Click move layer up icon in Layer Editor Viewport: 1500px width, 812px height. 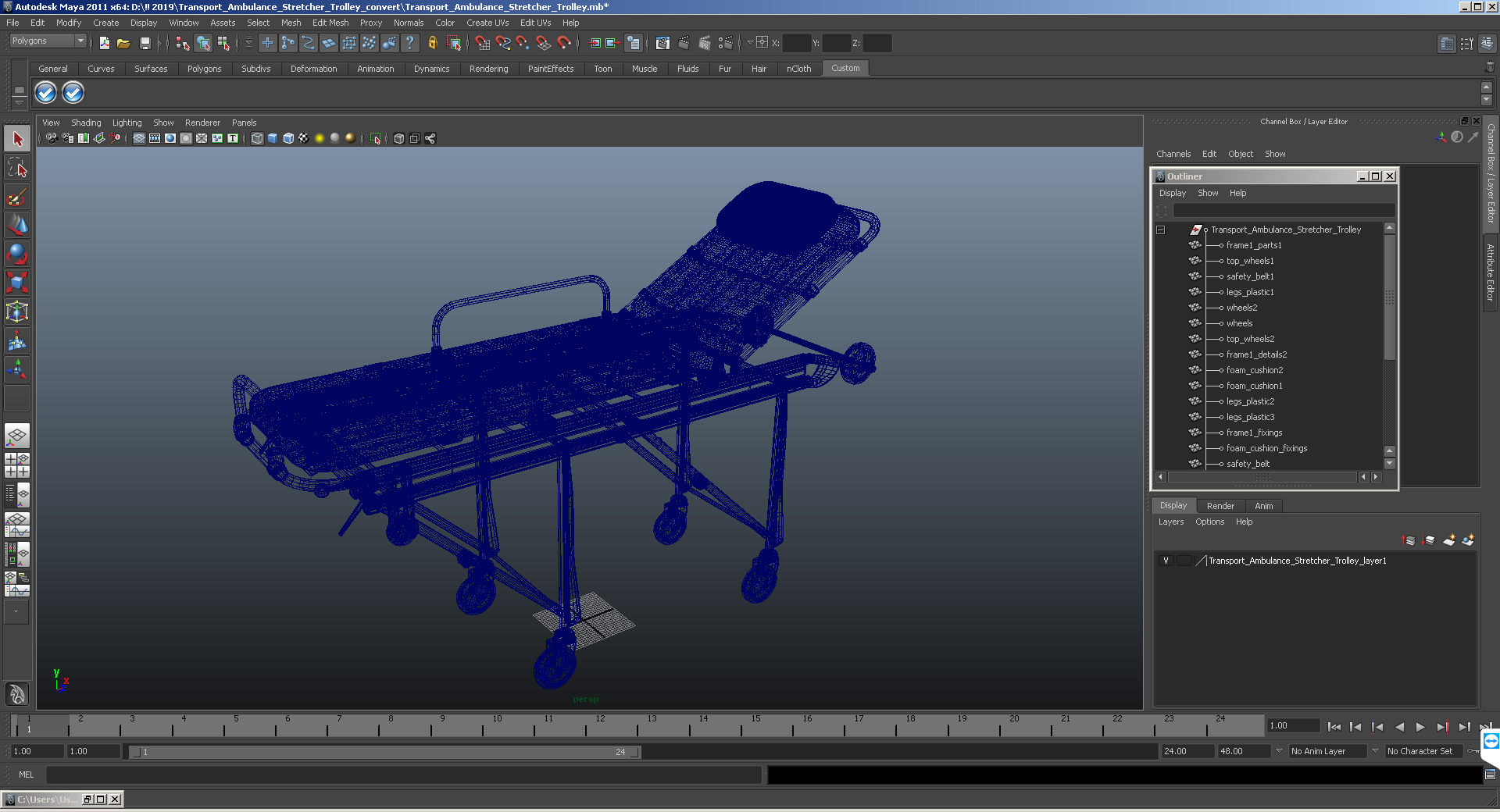coord(1409,540)
